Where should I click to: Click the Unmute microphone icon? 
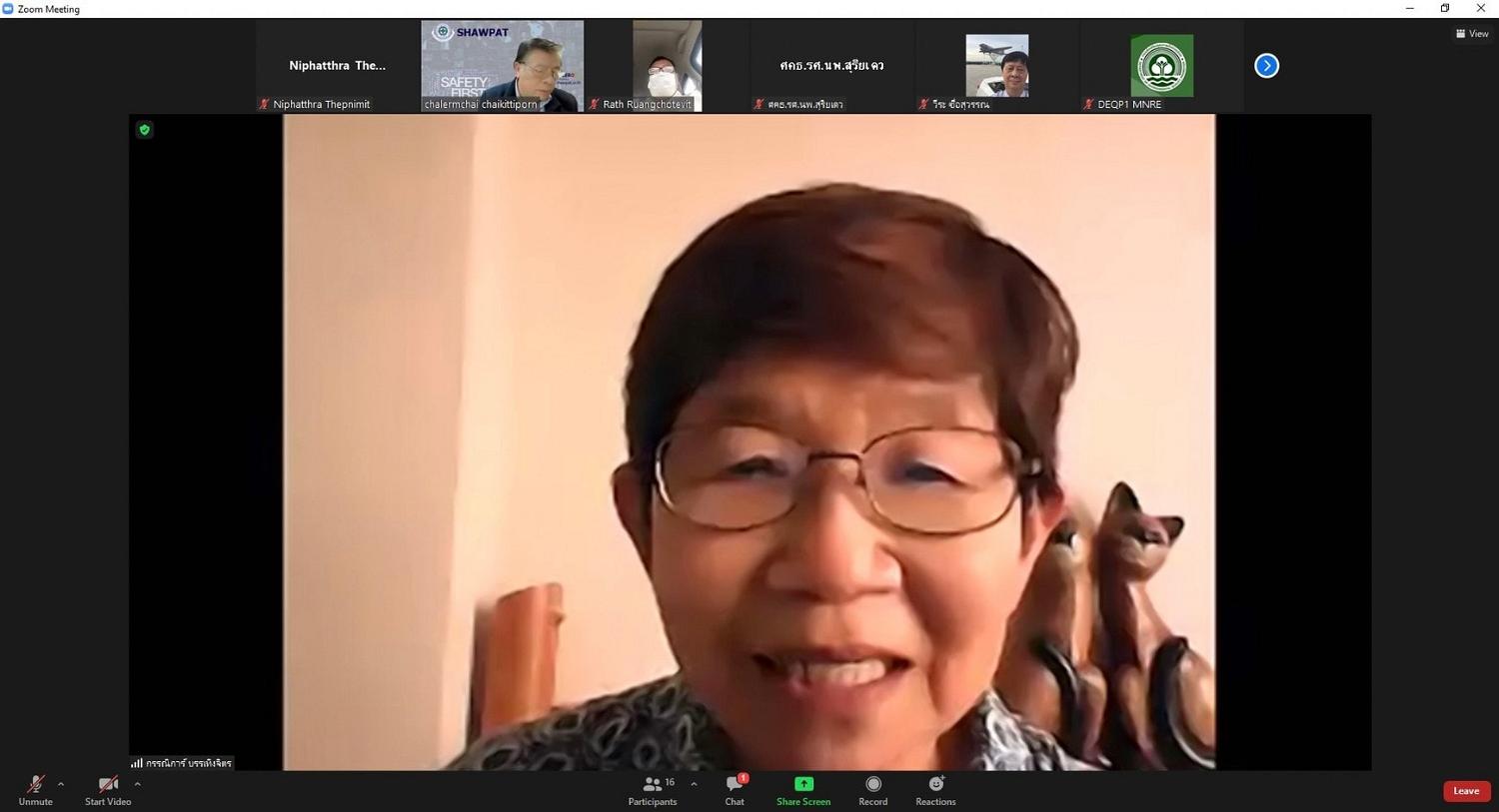[x=35, y=785]
